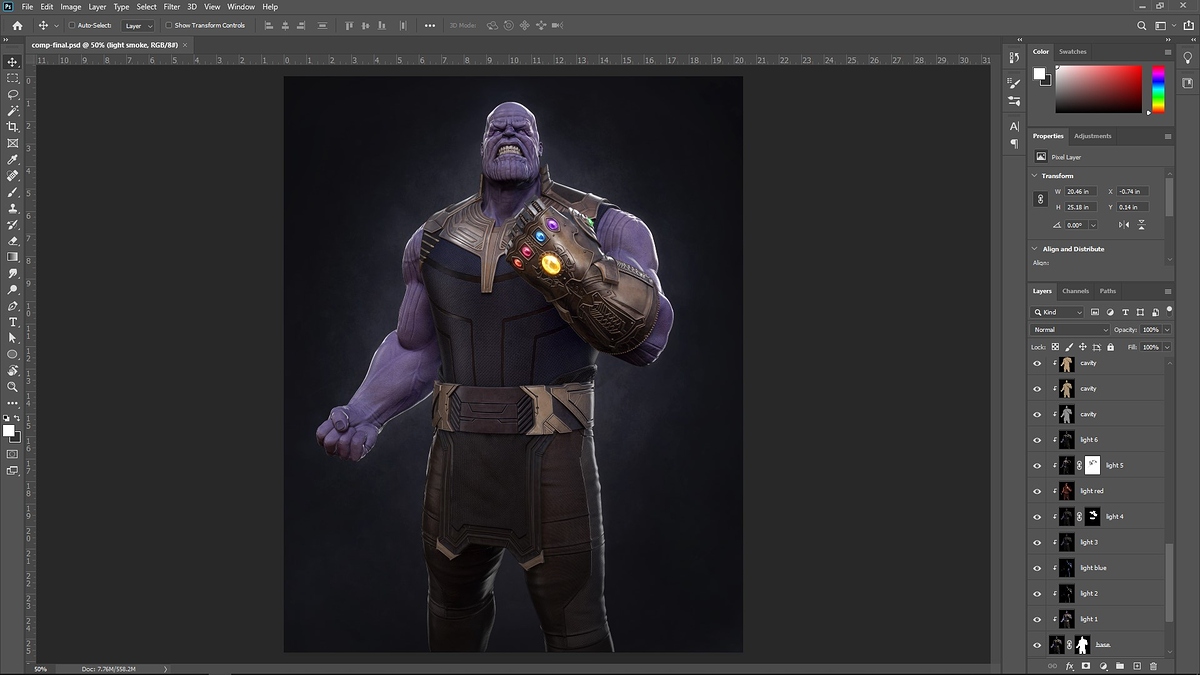Select the Zoom tool
The image size is (1200, 675).
13,387
